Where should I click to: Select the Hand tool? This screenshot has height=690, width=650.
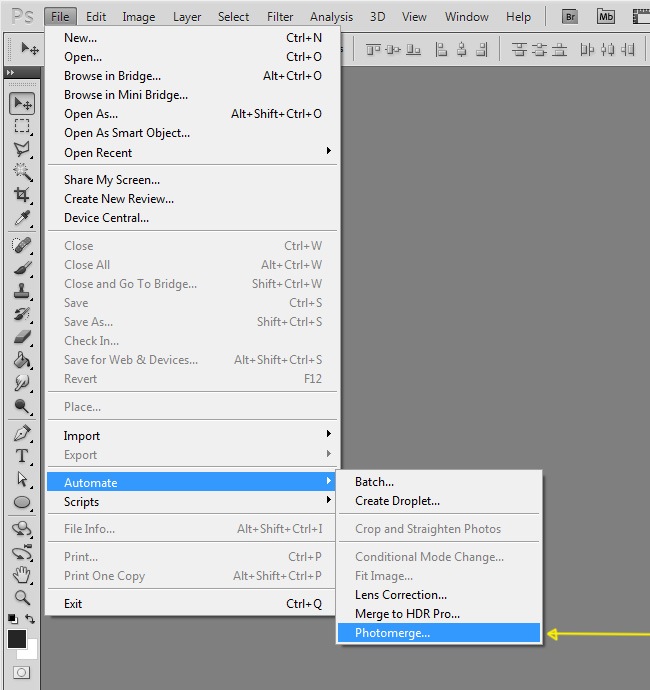22,575
